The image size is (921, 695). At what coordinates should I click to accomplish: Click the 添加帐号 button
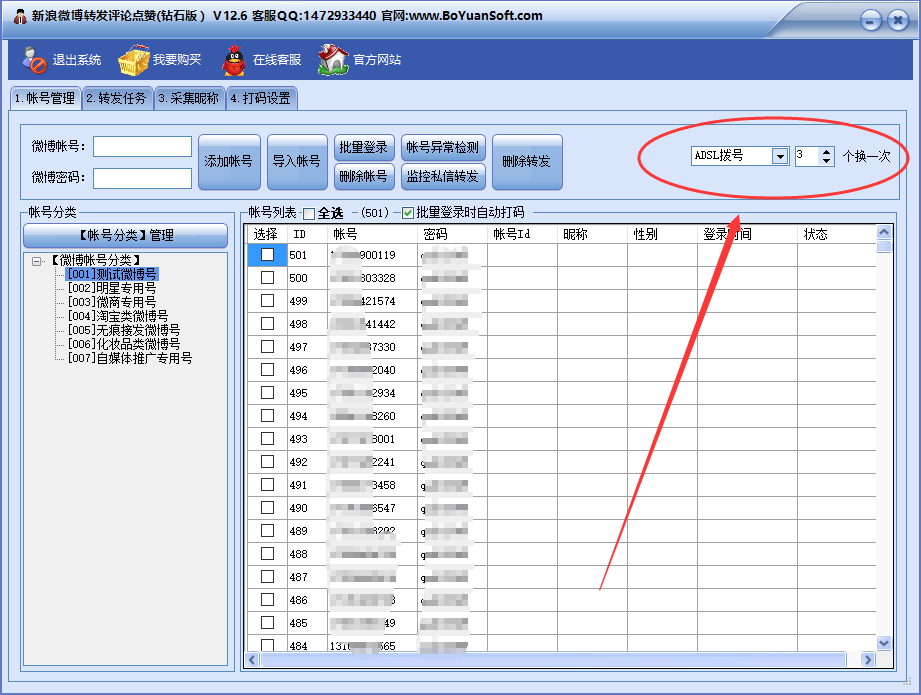[x=229, y=162]
